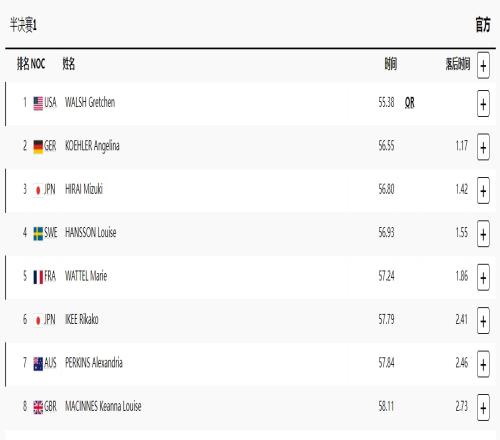Select the 官方 label at top right

click(x=483, y=25)
